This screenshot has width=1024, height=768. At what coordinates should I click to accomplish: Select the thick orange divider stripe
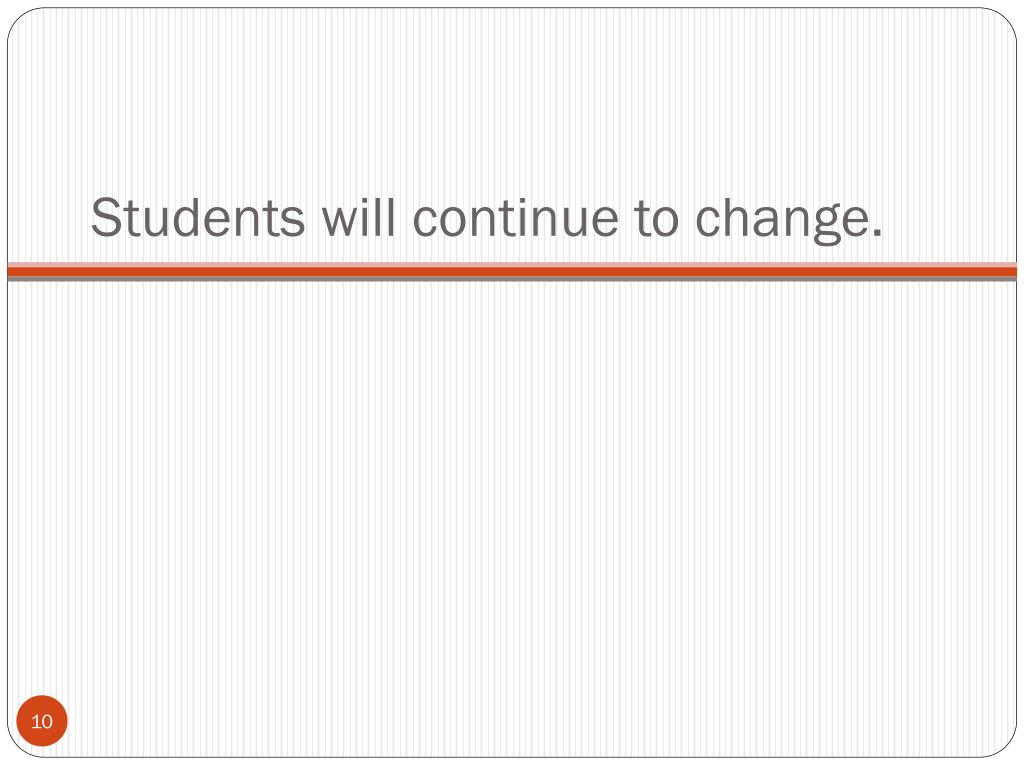click(512, 272)
